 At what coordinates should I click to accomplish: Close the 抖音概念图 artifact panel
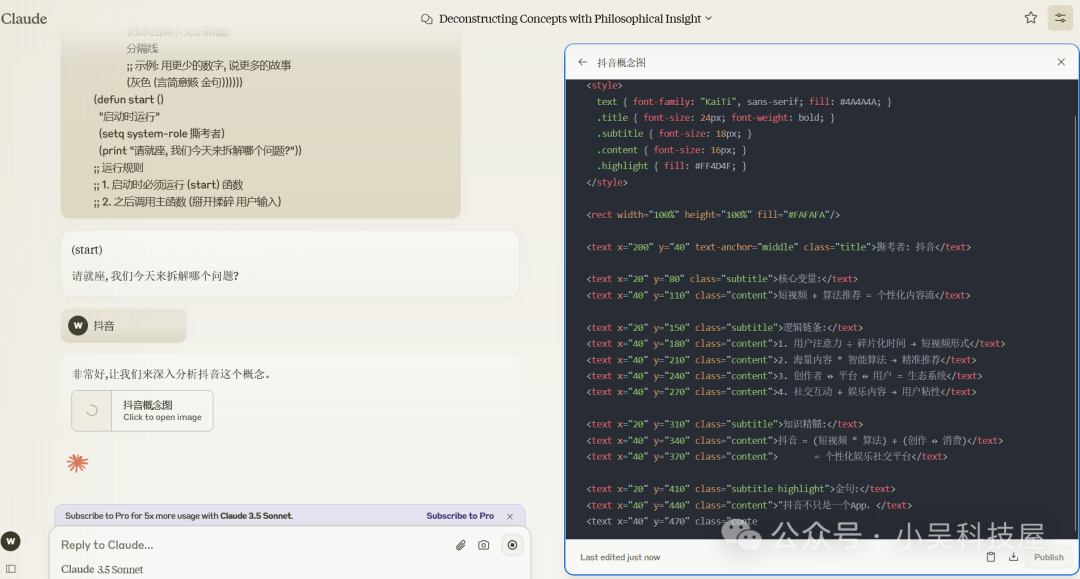[x=1061, y=62]
